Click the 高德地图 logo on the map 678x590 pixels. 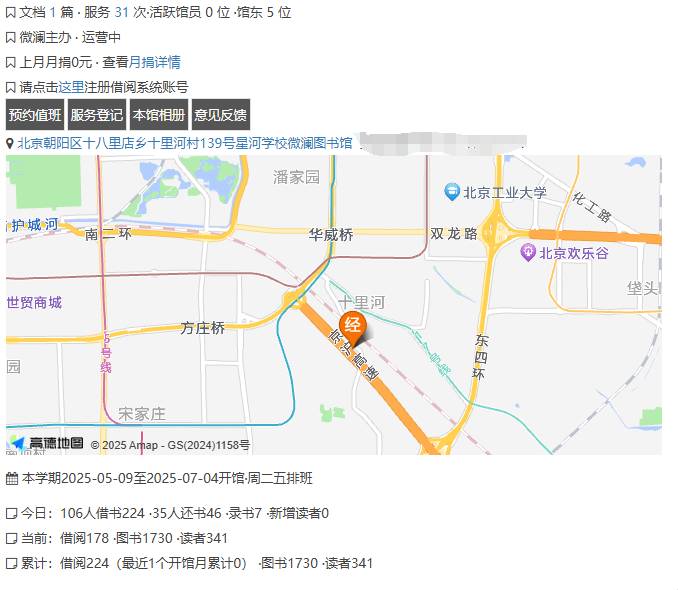tap(47, 443)
